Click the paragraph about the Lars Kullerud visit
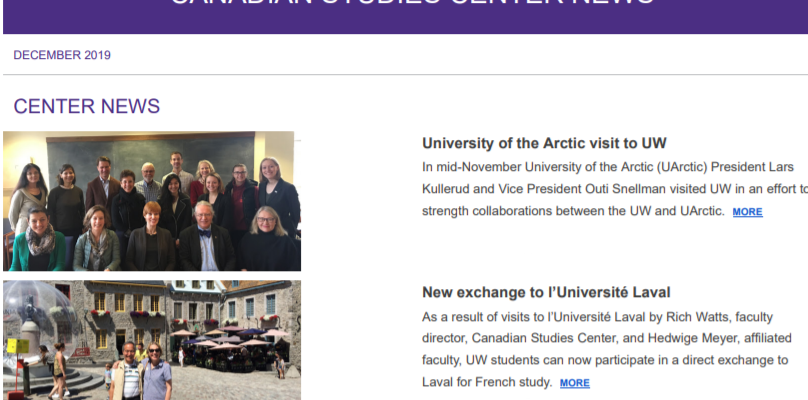The width and height of the screenshot is (808, 400). pyautogui.click(x=615, y=189)
